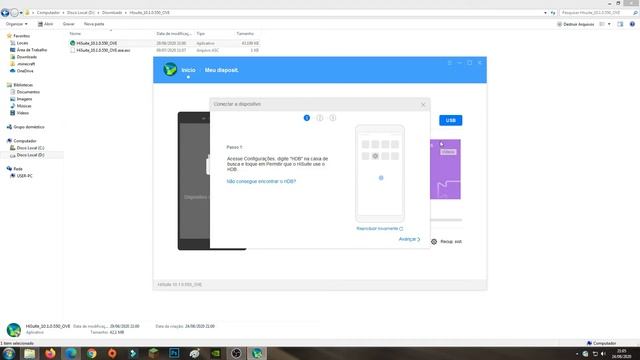Open the "Não consegue encontrar o HDB?" link

coord(261,181)
